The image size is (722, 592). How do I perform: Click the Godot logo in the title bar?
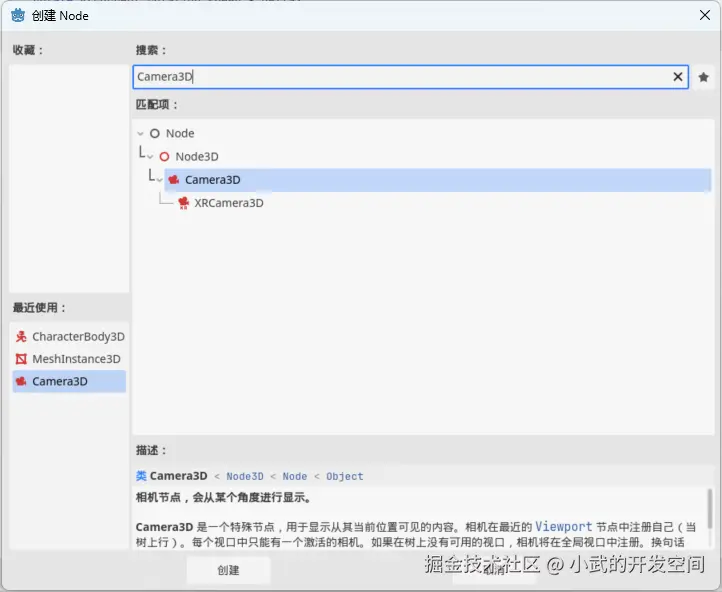click(18, 15)
